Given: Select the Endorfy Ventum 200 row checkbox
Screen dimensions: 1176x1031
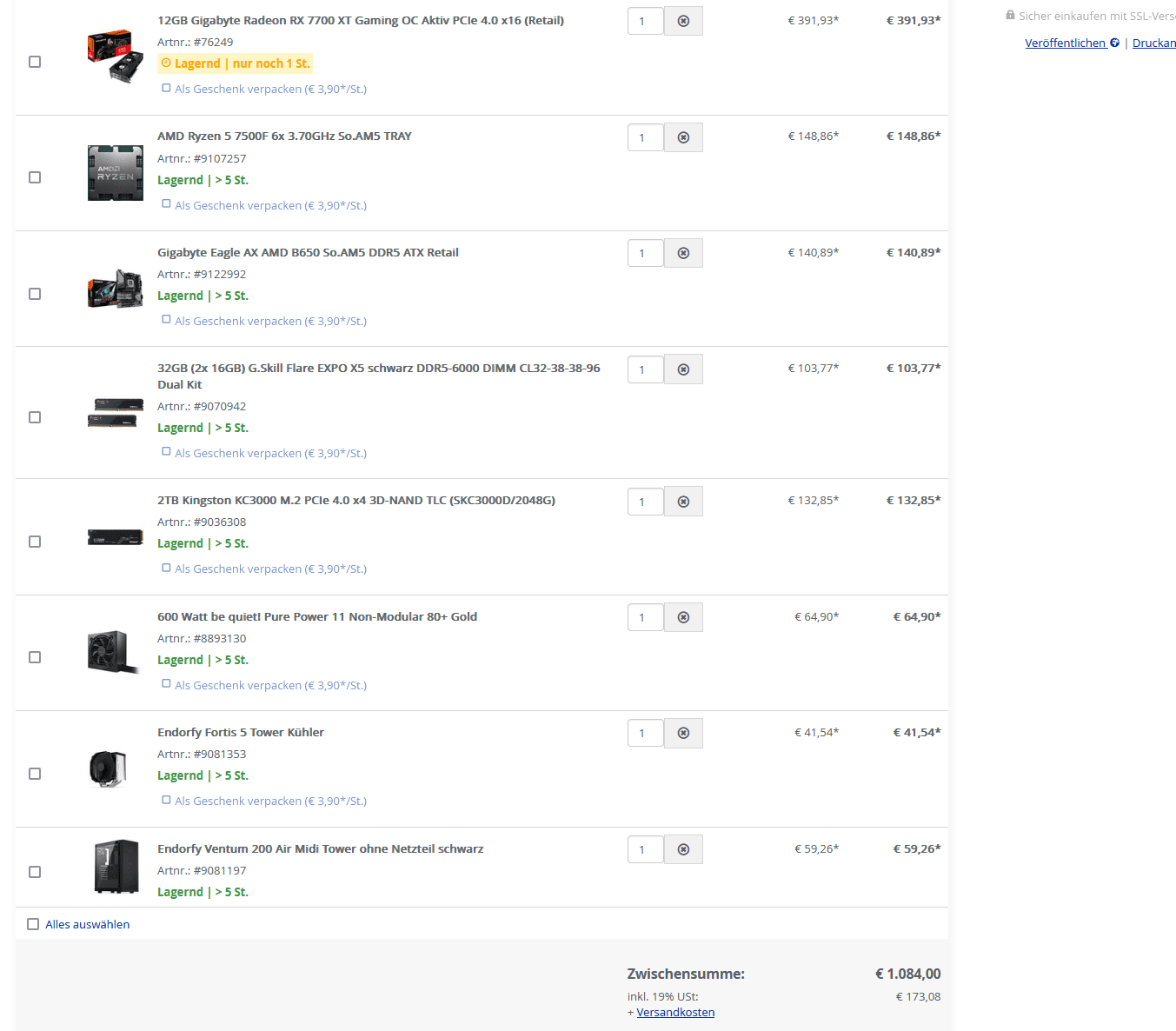Looking at the screenshot, I should click(x=35, y=872).
